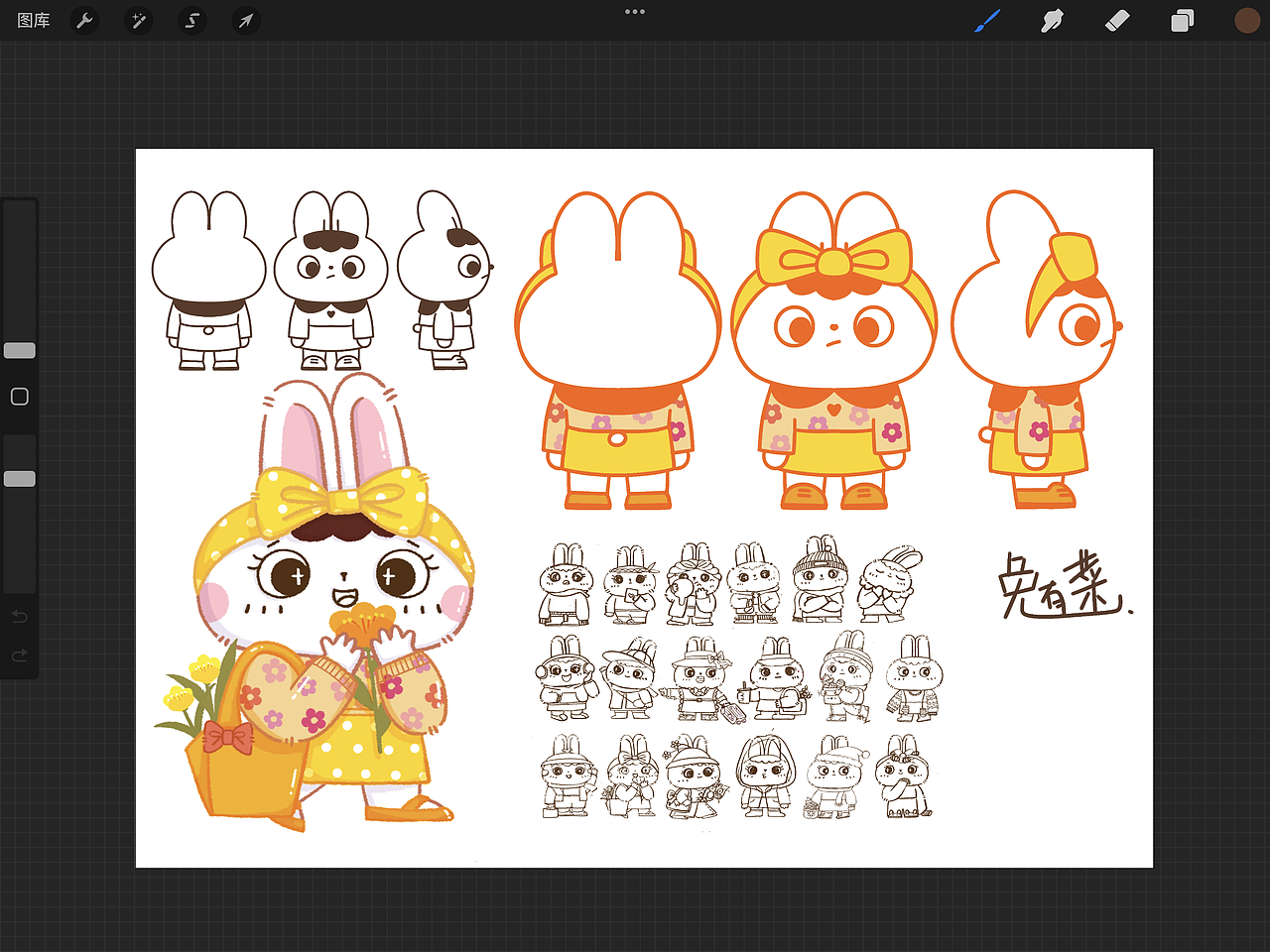The height and width of the screenshot is (952, 1270).
Task: Click the Undo arrow on sidebar
Action: pos(19,617)
